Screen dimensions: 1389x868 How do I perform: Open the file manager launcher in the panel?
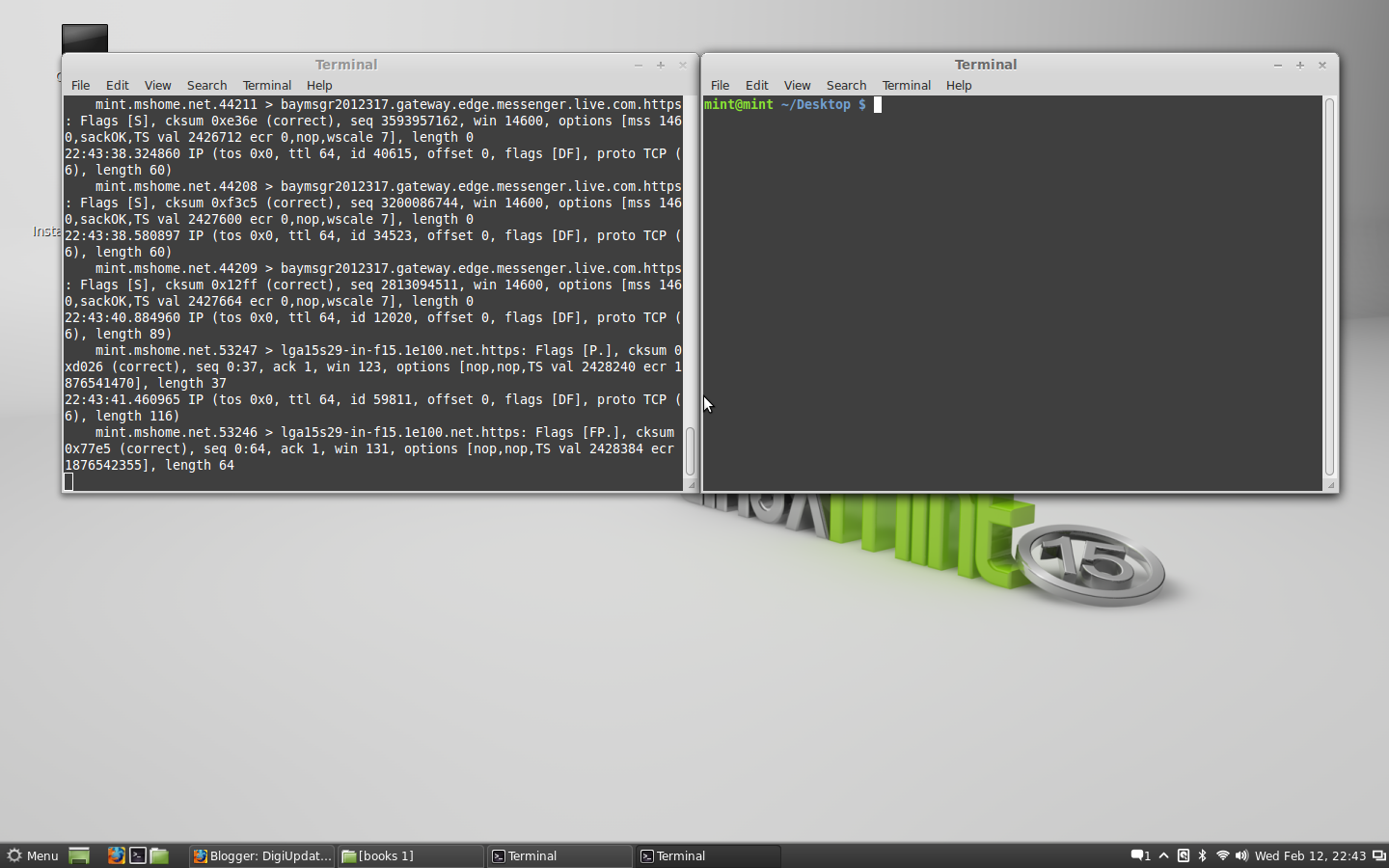158,855
